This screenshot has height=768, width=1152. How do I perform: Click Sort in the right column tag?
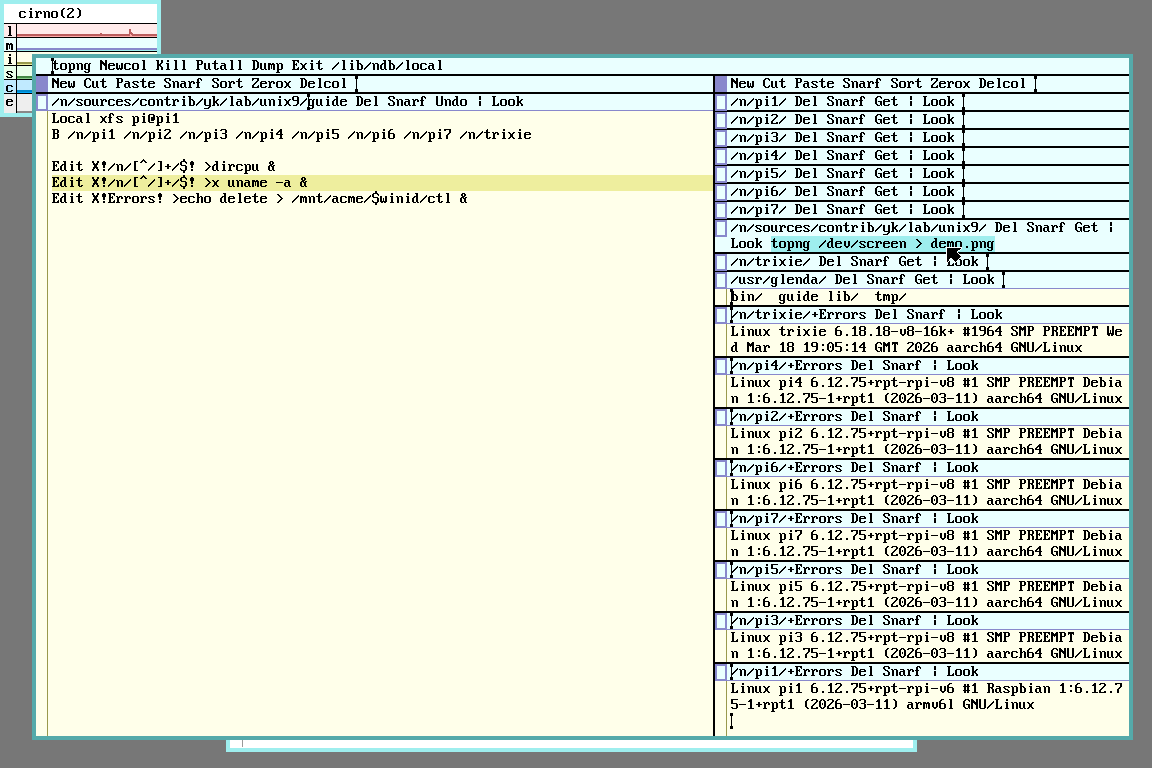tap(906, 84)
